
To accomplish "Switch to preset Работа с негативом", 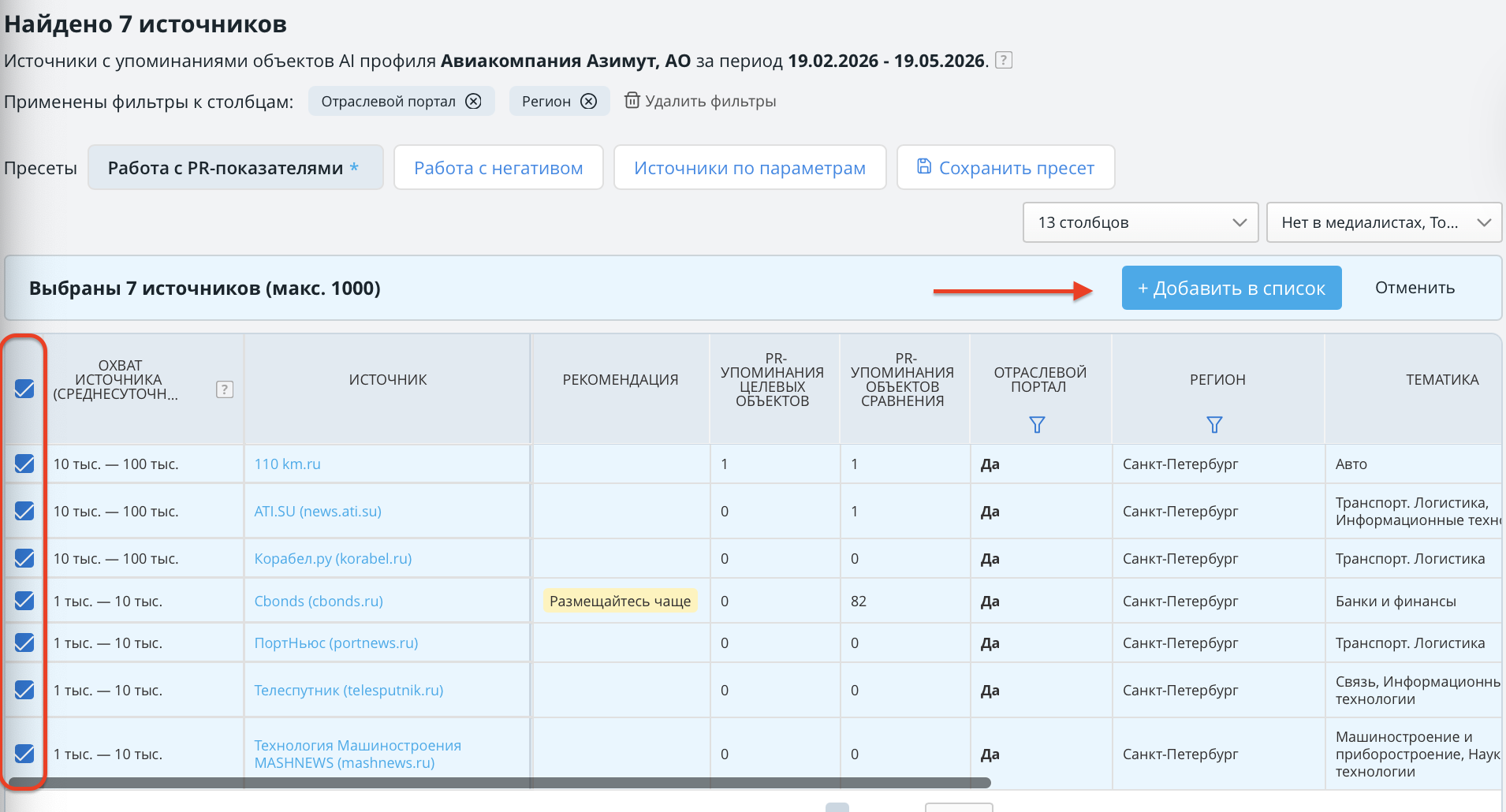I will coord(498,167).
